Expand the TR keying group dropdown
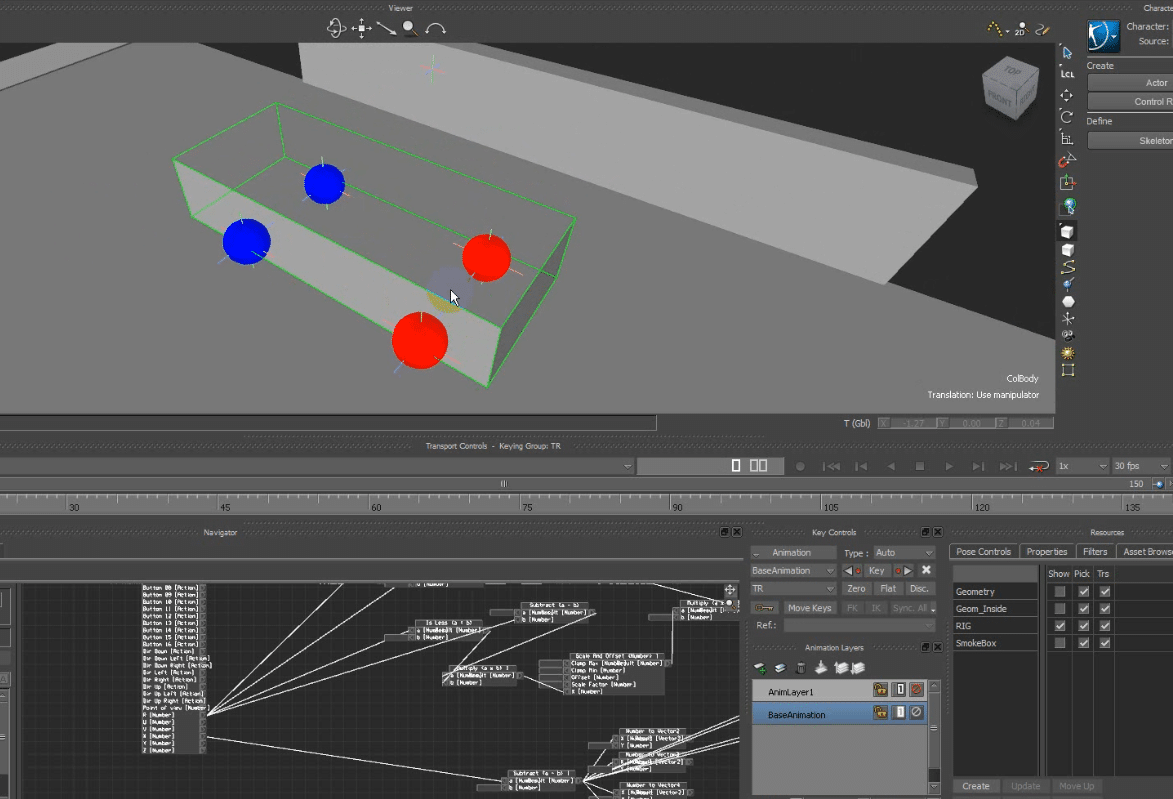This screenshot has height=799, width=1173. point(793,589)
